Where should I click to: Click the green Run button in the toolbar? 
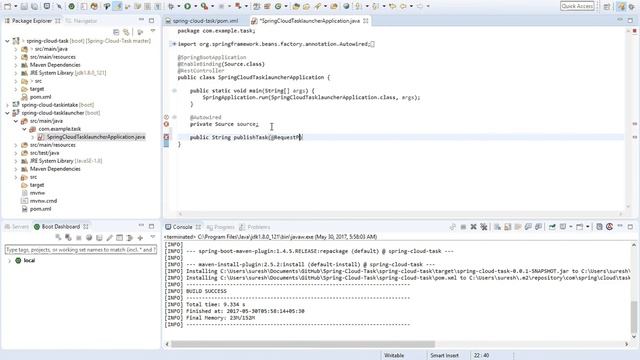pyautogui.click(x=187, y=6)
